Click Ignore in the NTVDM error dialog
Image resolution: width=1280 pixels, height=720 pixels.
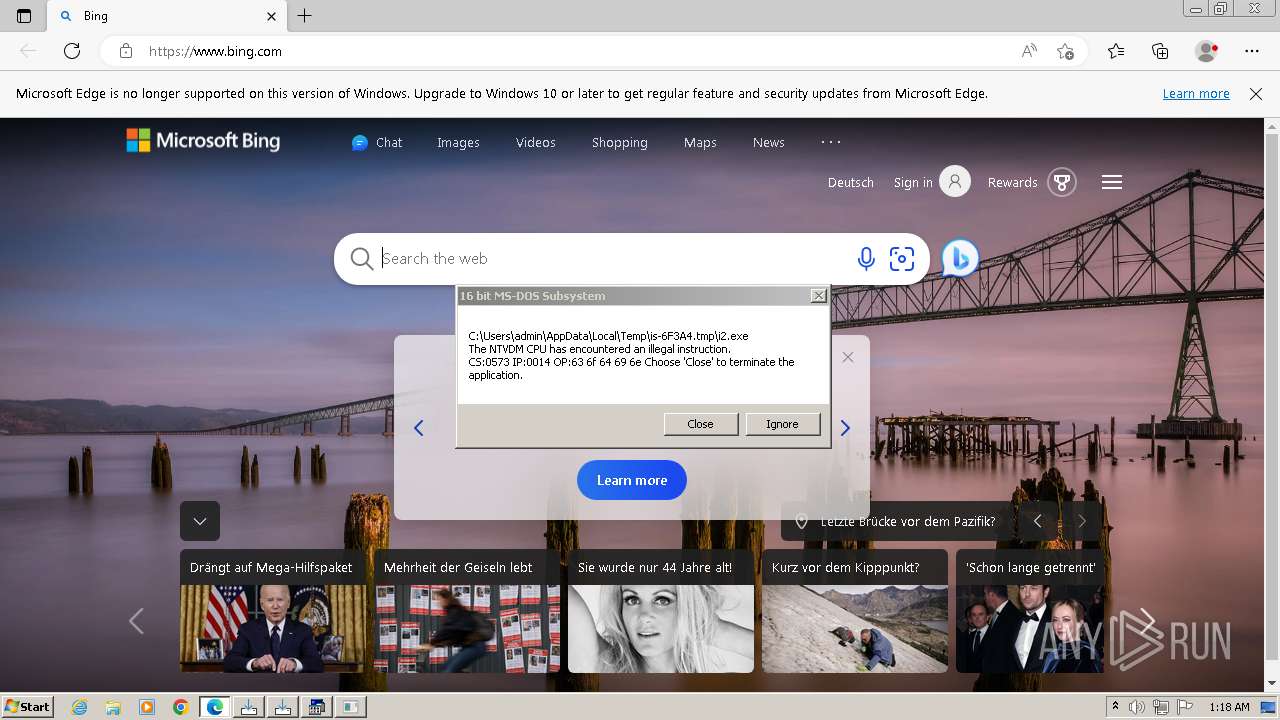point(782,424)
